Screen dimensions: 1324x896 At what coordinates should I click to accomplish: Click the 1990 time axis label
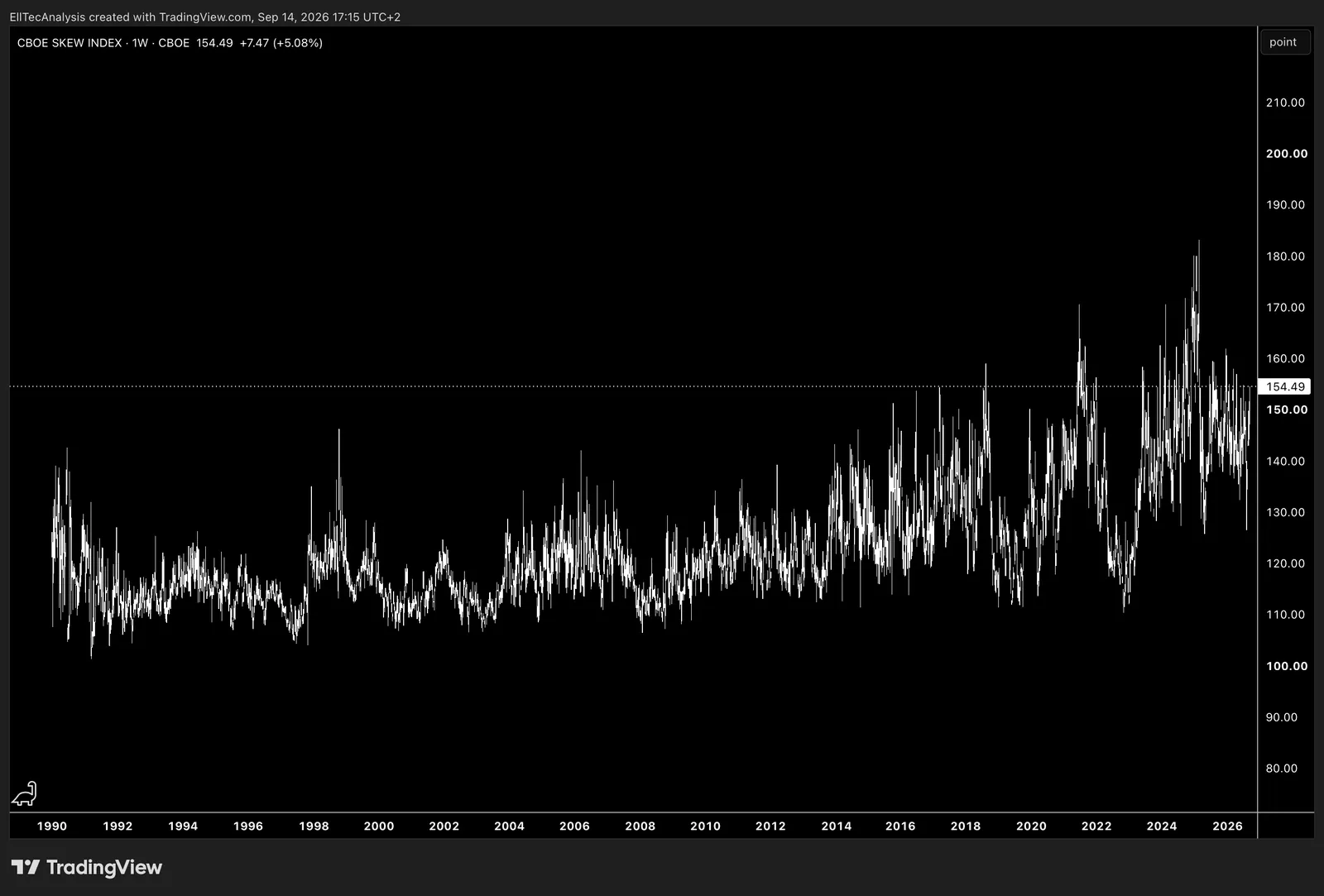[52, 826]
